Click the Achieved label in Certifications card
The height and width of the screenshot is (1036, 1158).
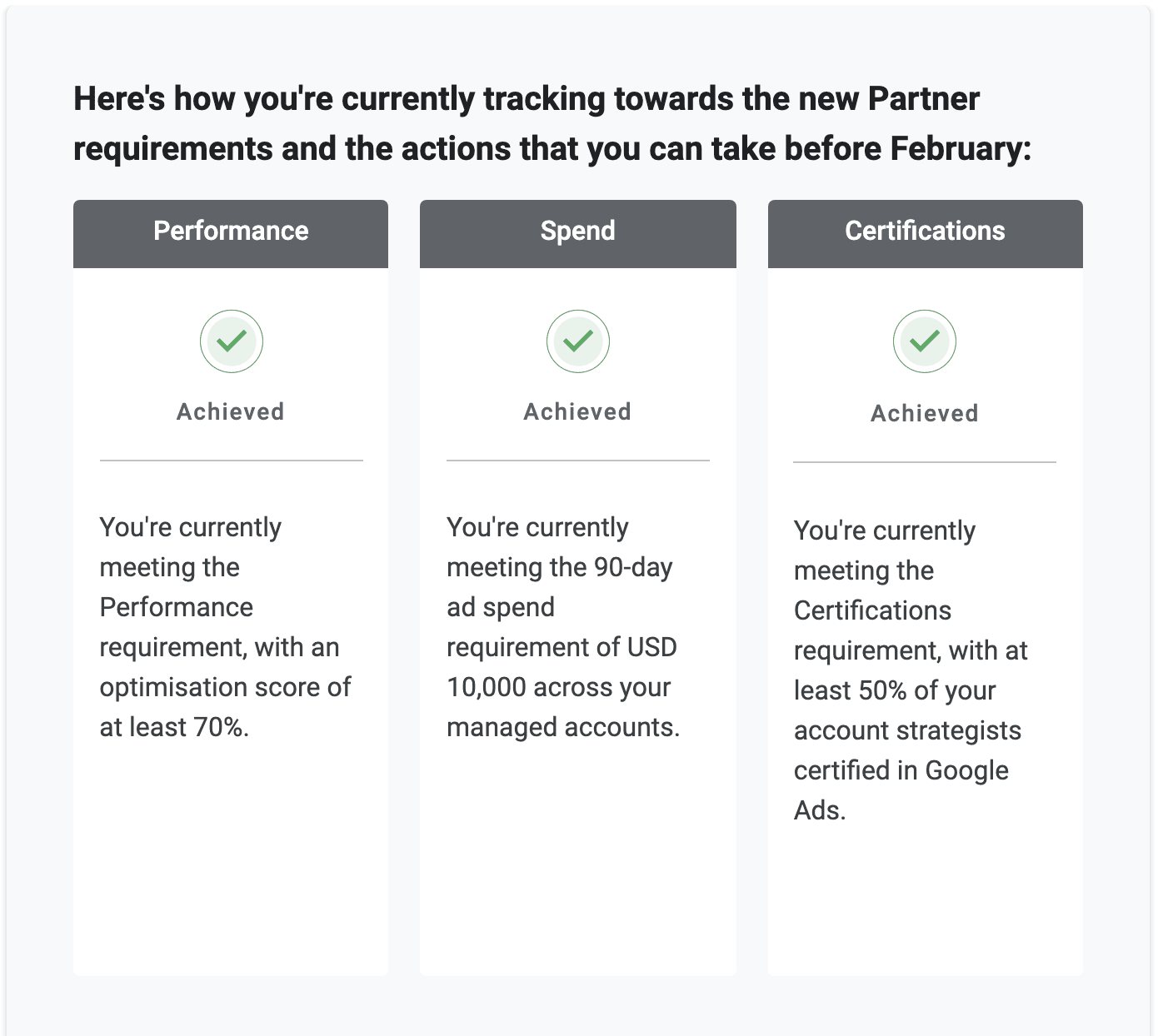tap(925, 413)
